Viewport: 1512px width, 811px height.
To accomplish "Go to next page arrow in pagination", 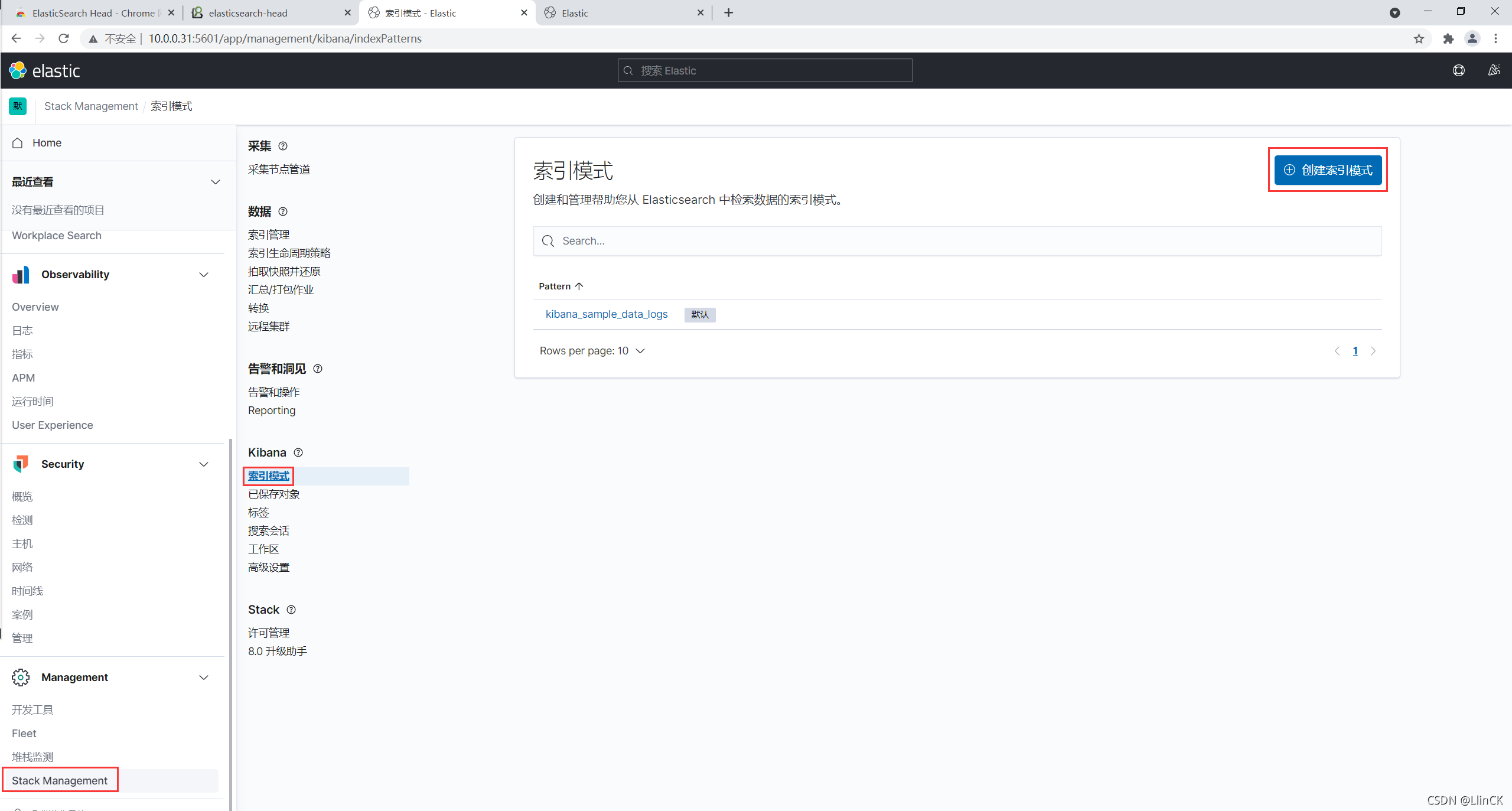I will click(1373, 351).
